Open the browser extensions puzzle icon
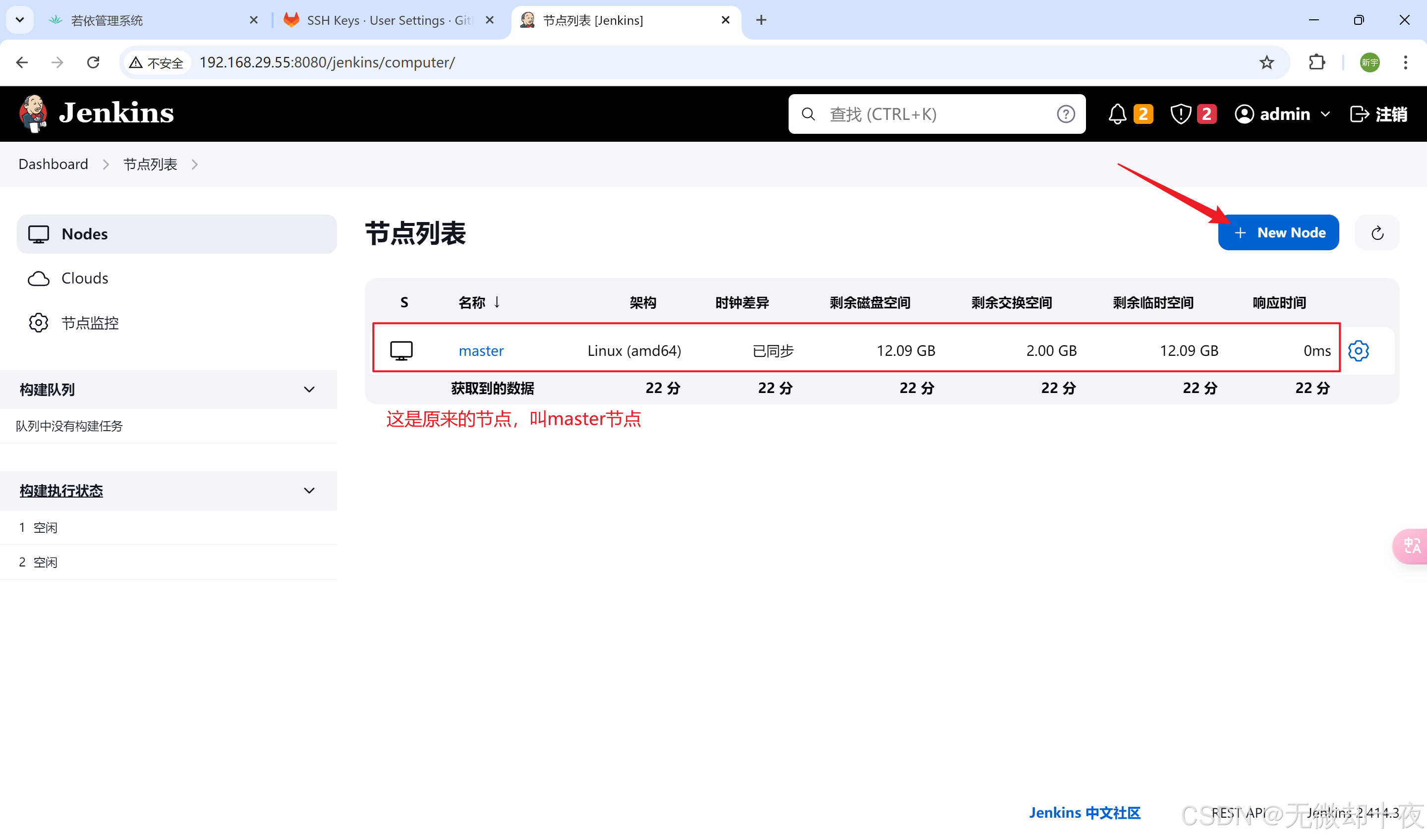 coord(1317,62)
